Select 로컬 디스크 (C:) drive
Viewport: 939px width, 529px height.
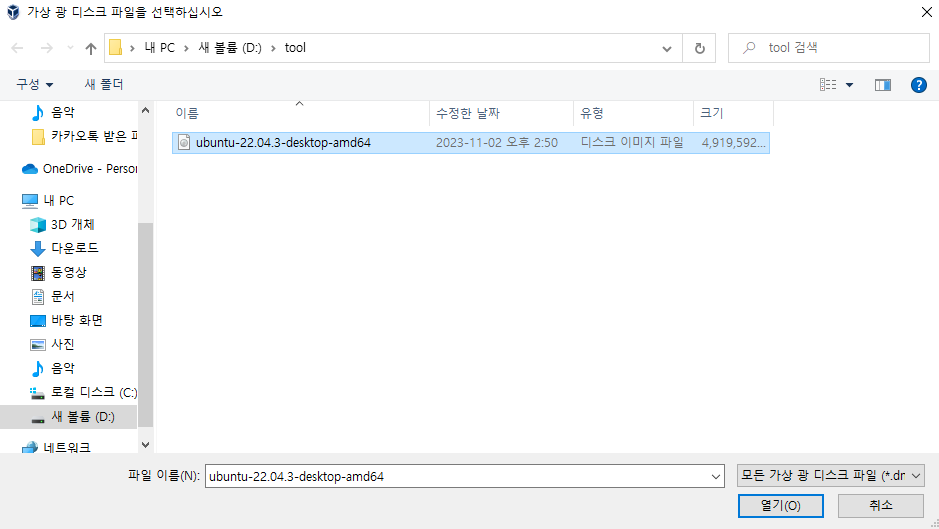pyautogui.click(x=83, y=392)
